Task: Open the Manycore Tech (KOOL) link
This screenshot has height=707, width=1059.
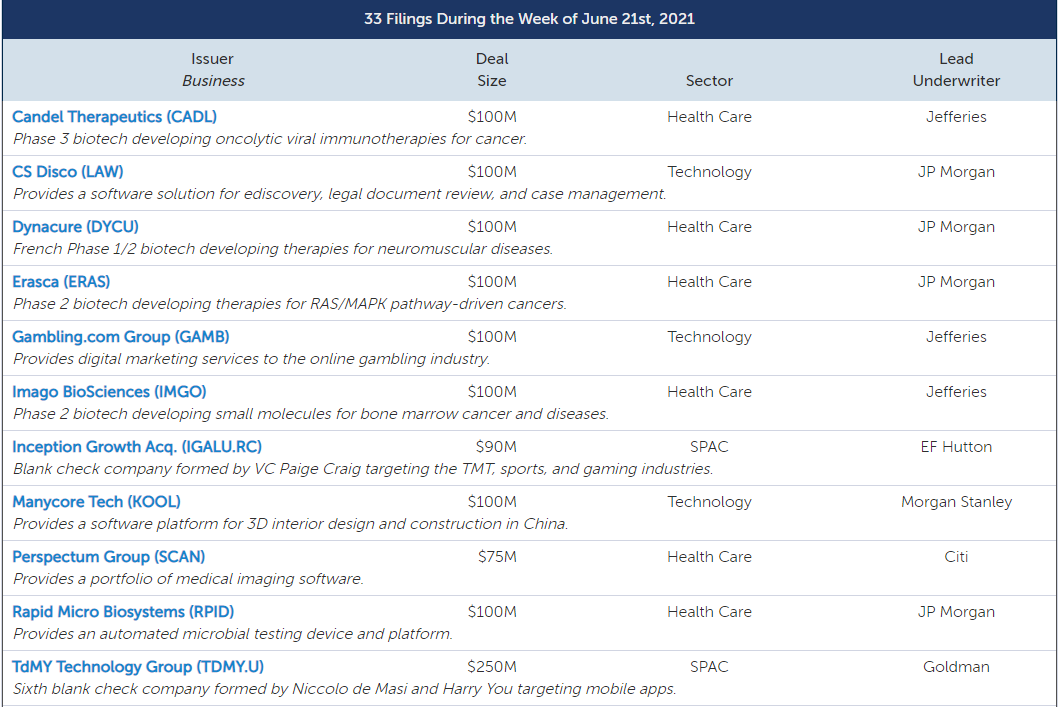Action: tap(97, 502)
